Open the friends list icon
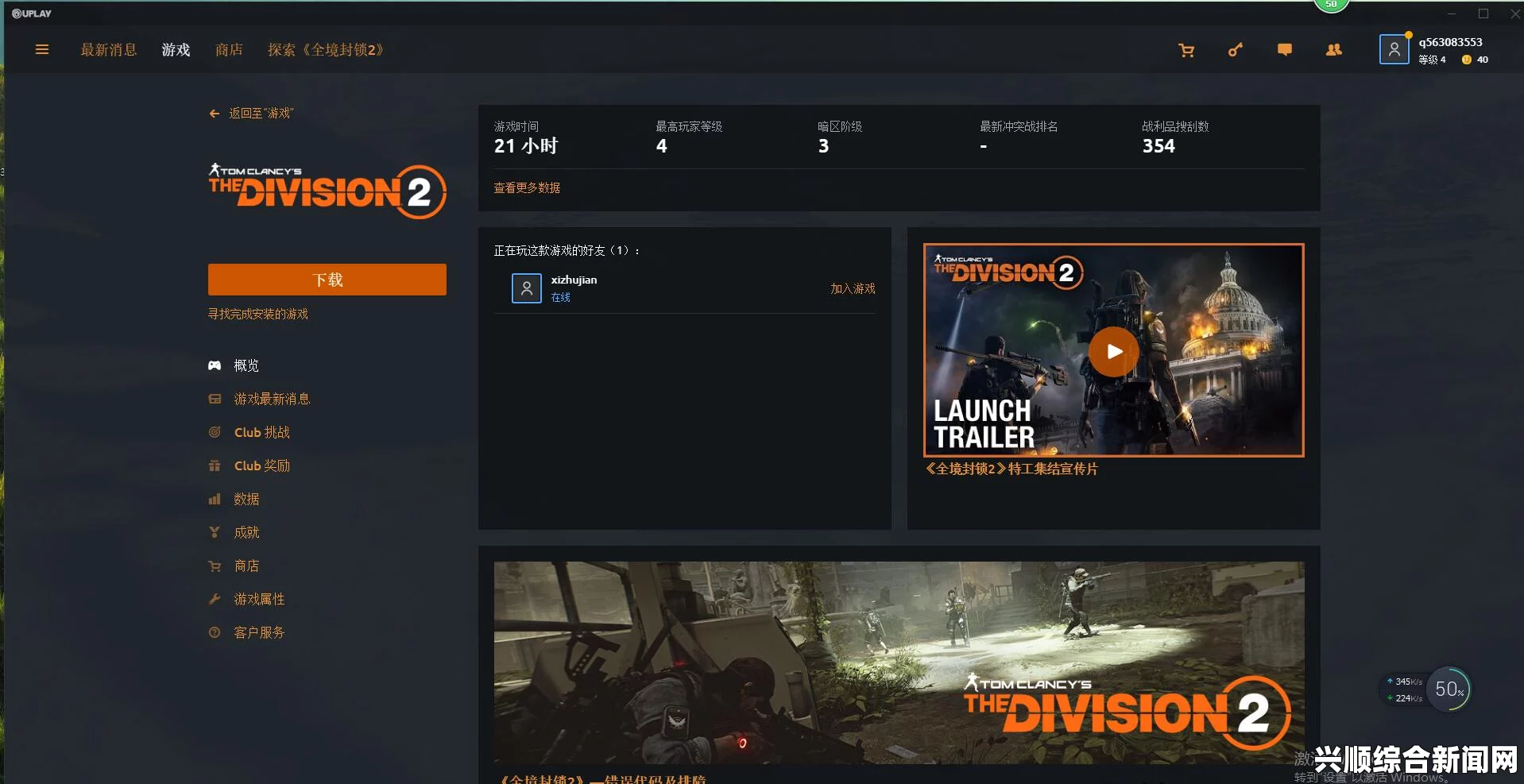The width and height of the screenshot is (1524, 784). (1334, 50)
